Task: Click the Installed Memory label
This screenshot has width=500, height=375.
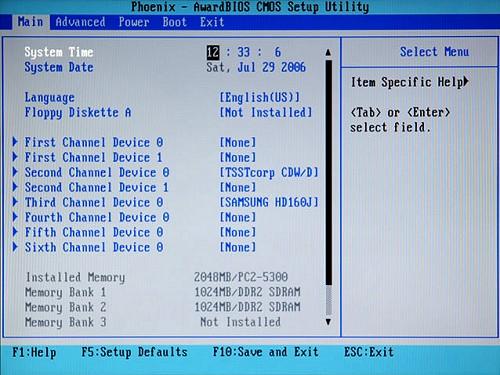Action: (75, 277)
